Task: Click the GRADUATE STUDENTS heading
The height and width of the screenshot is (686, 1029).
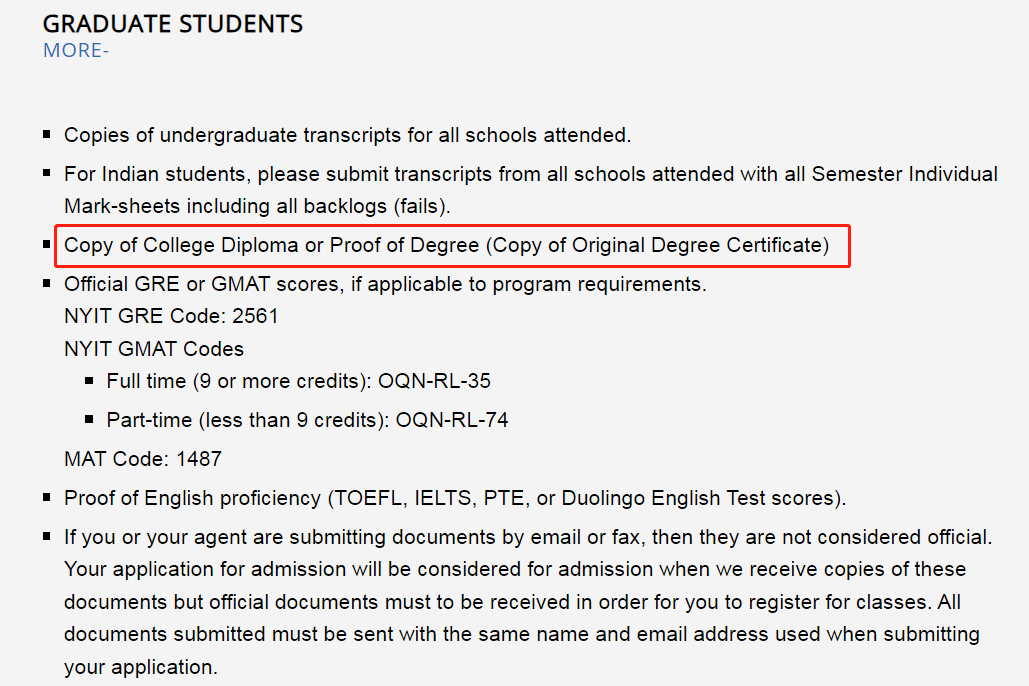Action: [x=173, y=24]
